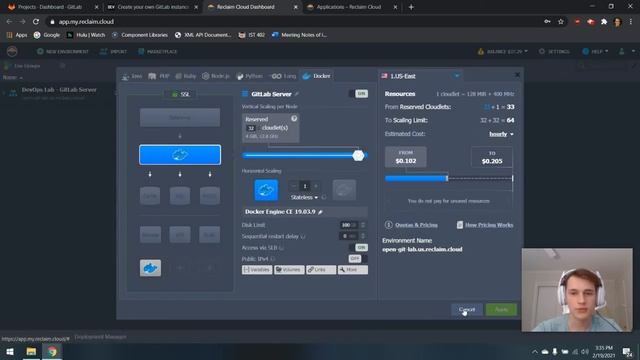Image resolution: width=640 pixels, height=360 pixels.
Task: Select the PHP language tab
Action: (159, 76)
